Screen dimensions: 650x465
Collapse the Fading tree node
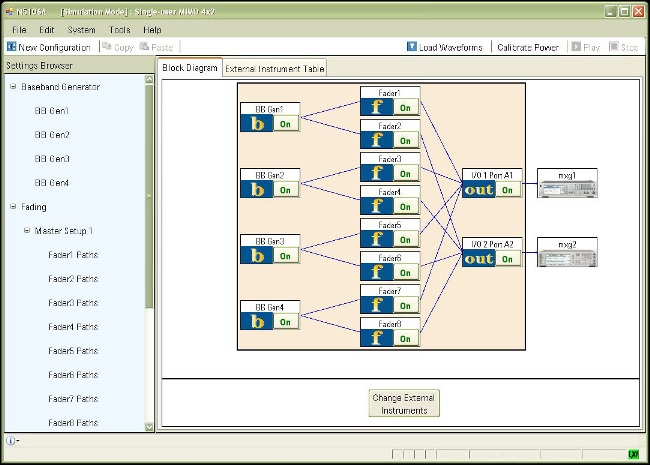click(x=13, y=207)
